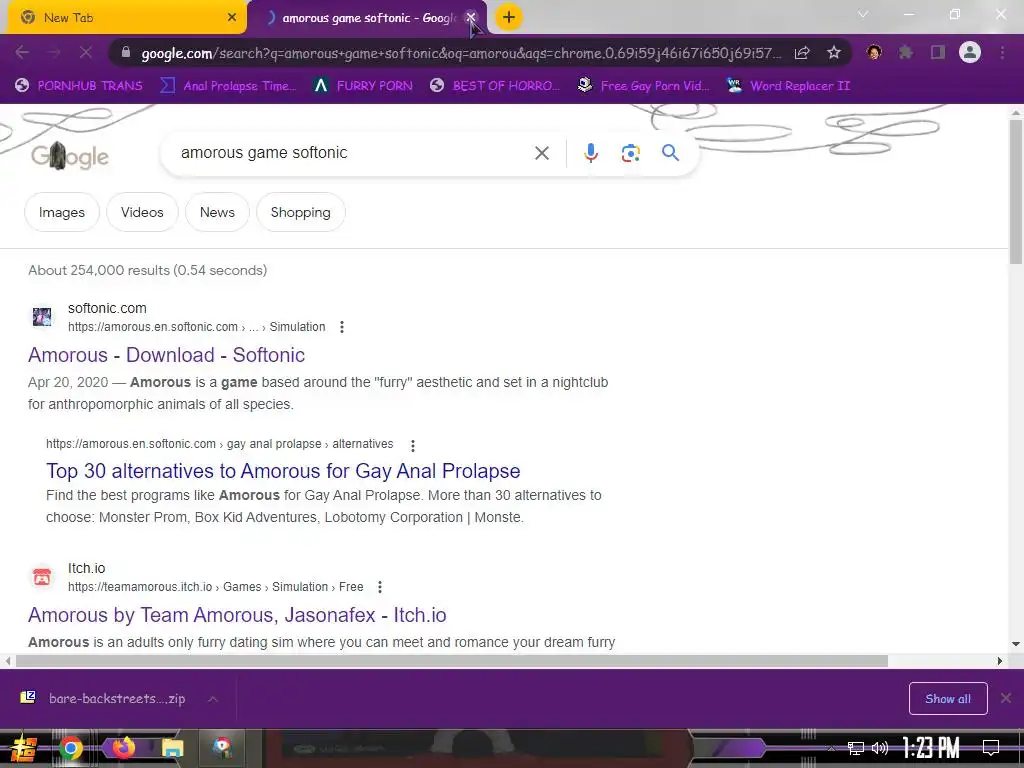Screen dimensions: 1024x768
Task: Open the 1:23 PM clock
Action: click(931, 747)
